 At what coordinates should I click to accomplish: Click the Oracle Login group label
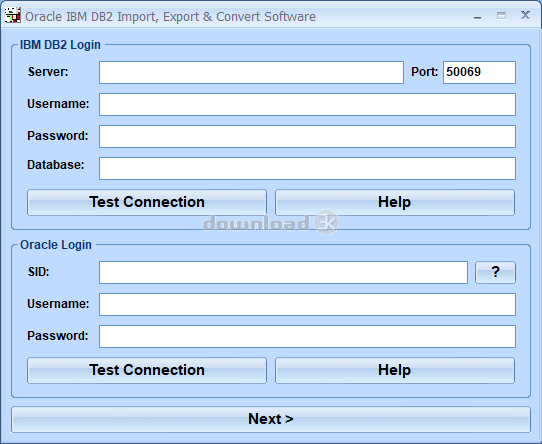pyautogui.click(x=56, y=245)
